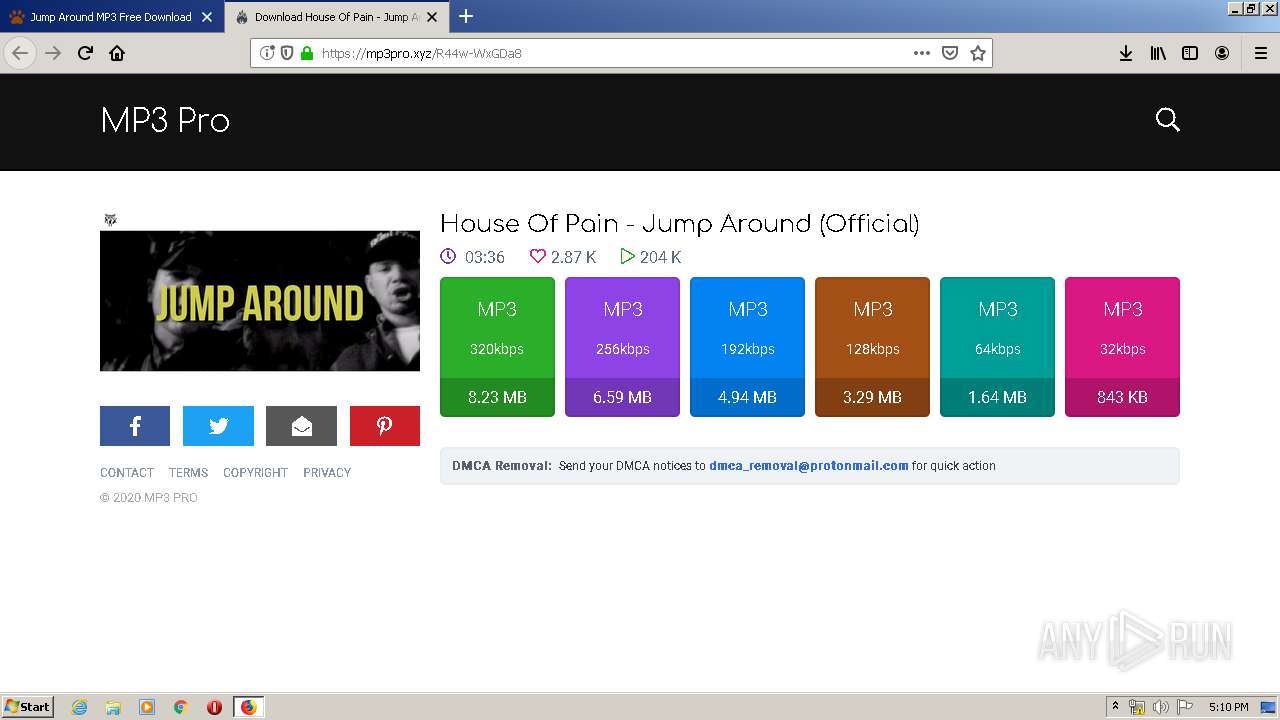Image resolution: width=1280 pixels, height=720 pixels.
Task: Open Firefox library icon
Action: coord(1158,53)
